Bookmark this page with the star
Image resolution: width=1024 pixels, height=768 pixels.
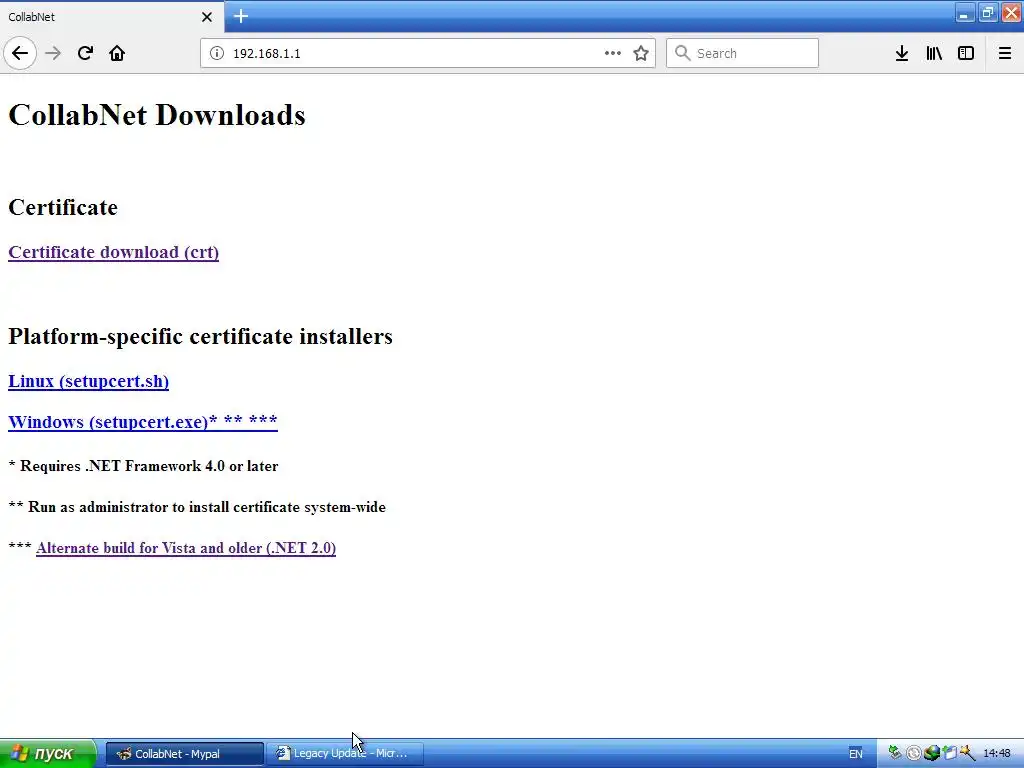pos(641,53)
